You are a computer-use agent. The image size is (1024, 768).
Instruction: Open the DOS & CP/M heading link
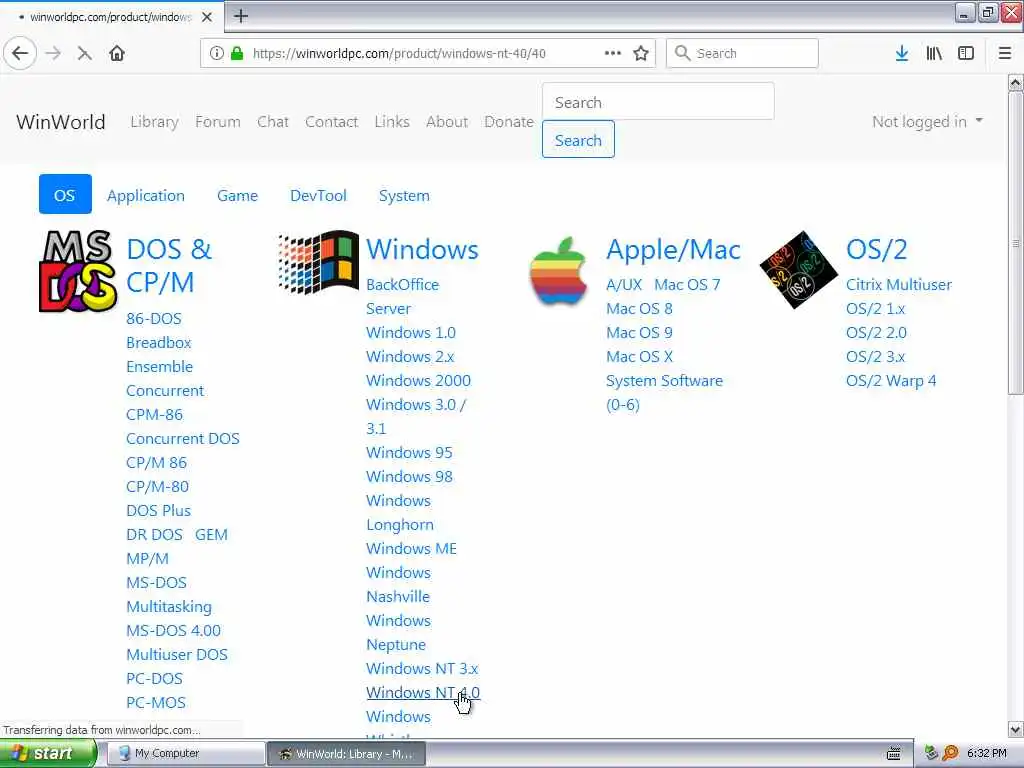coord(168,265)
